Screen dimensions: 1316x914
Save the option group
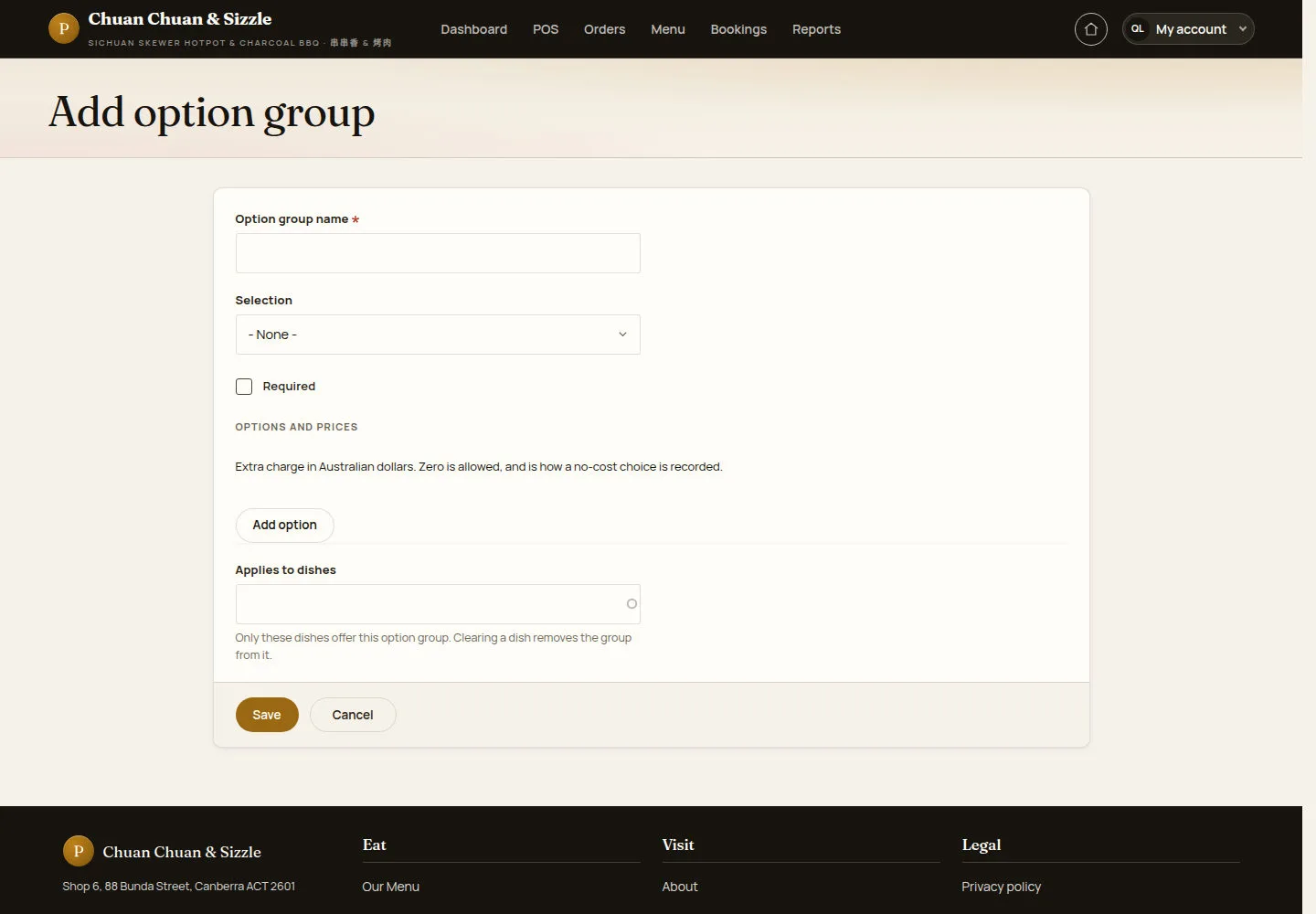click(x=267, y=715)
